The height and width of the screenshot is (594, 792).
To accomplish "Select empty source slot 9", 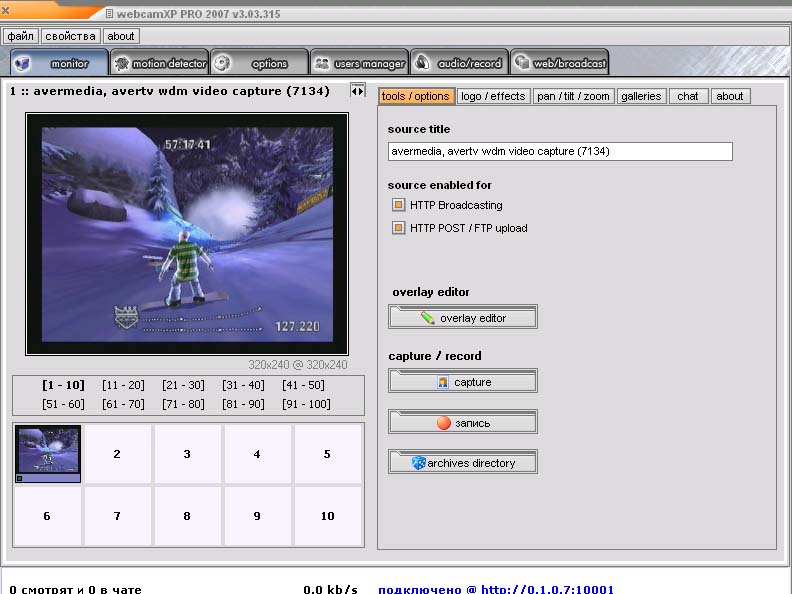I will (257, 516).
